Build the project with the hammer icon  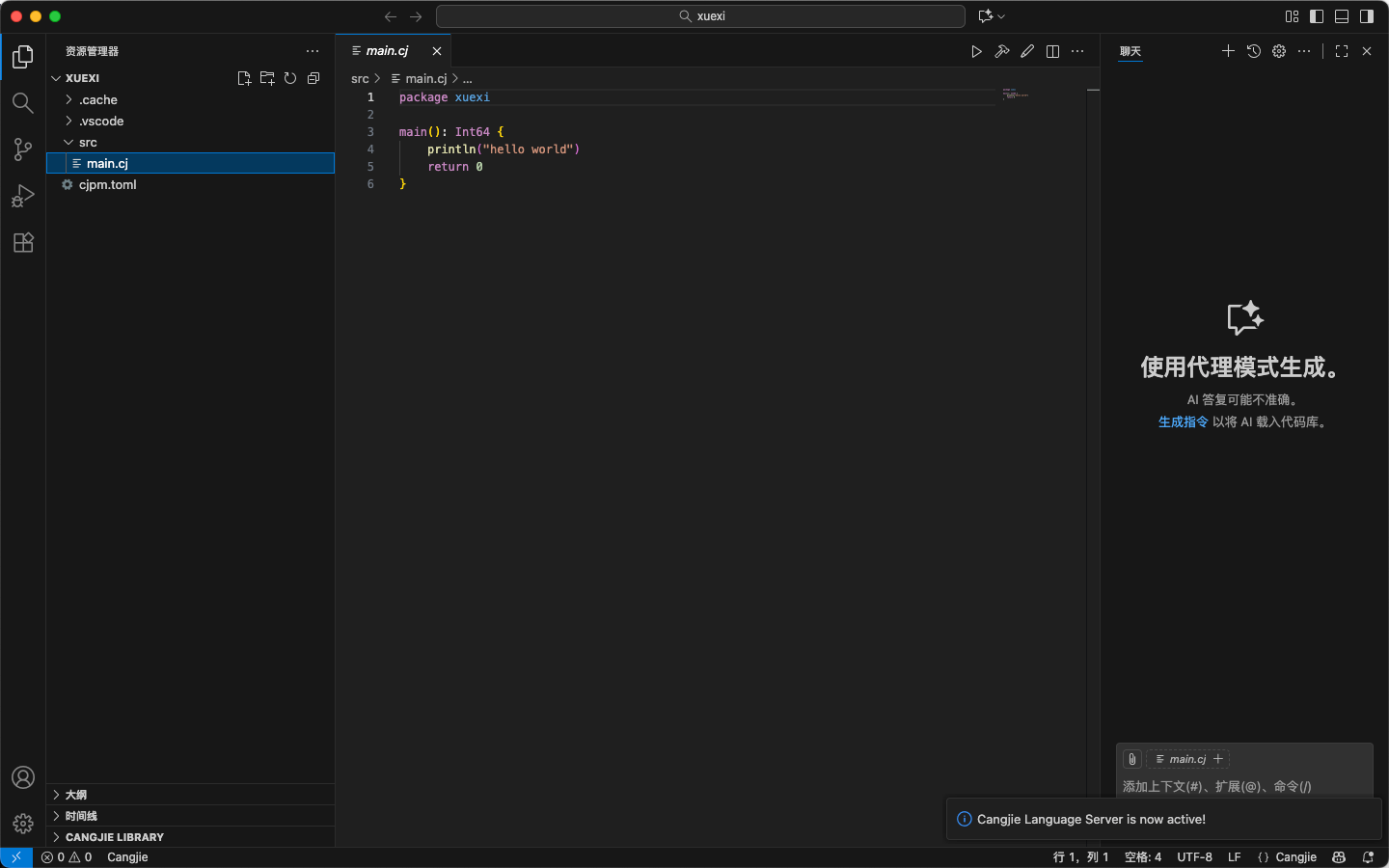pyautogui.click(x=1001, y=51)
